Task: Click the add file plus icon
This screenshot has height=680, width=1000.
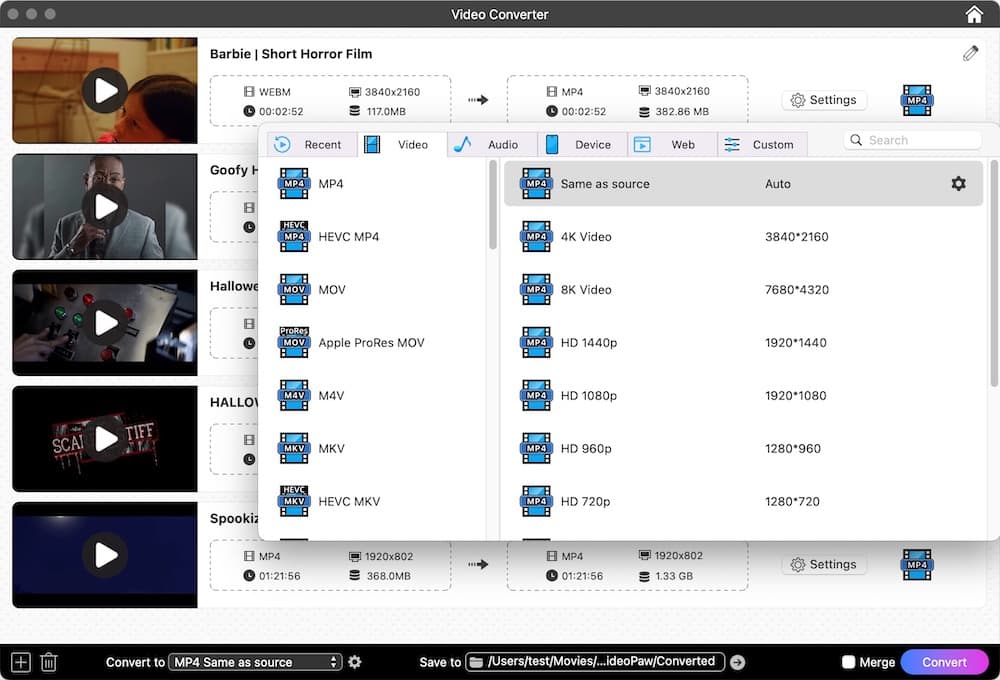Action: [21, 662]
